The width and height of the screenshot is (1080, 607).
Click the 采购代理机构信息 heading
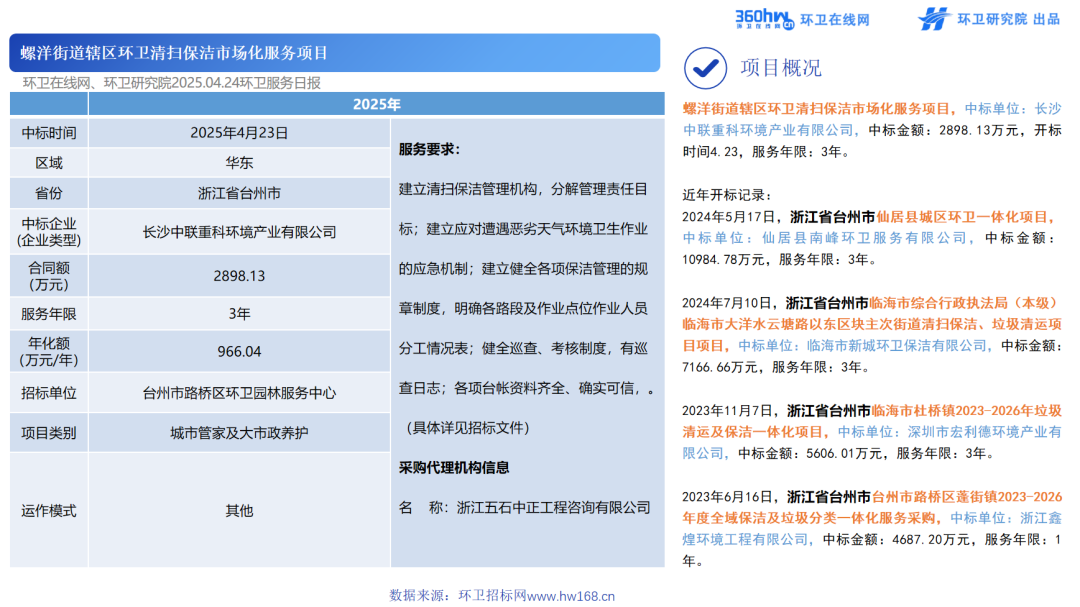pos(454,468)
